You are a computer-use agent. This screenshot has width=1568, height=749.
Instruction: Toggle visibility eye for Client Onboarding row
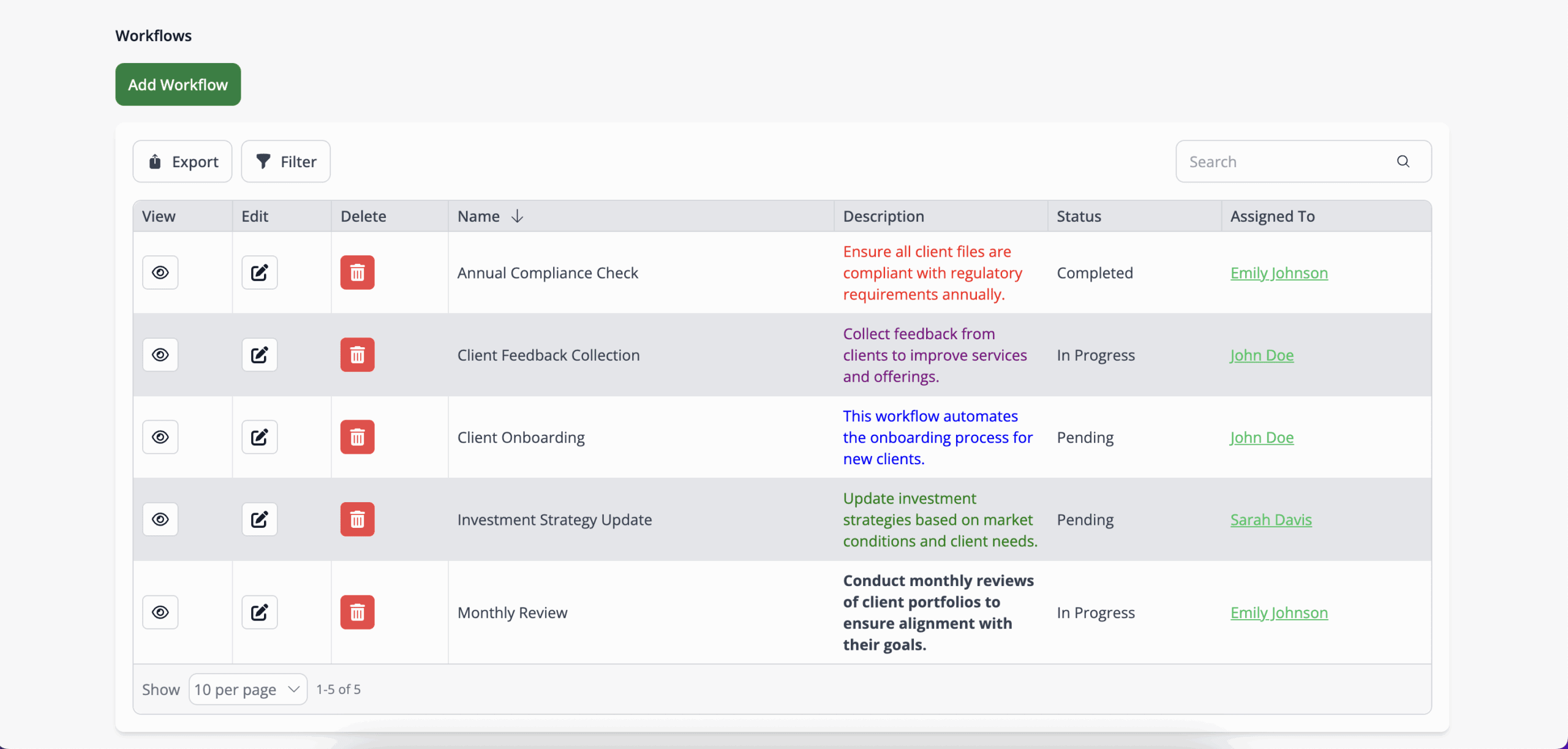[x=160, y=437]
